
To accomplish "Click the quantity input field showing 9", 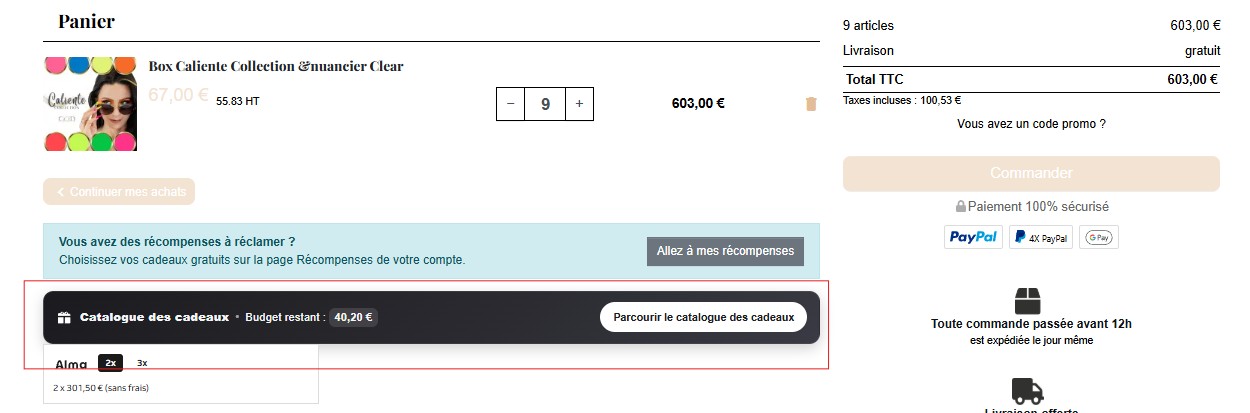I will pyautogui.click(x=545, y=103).
